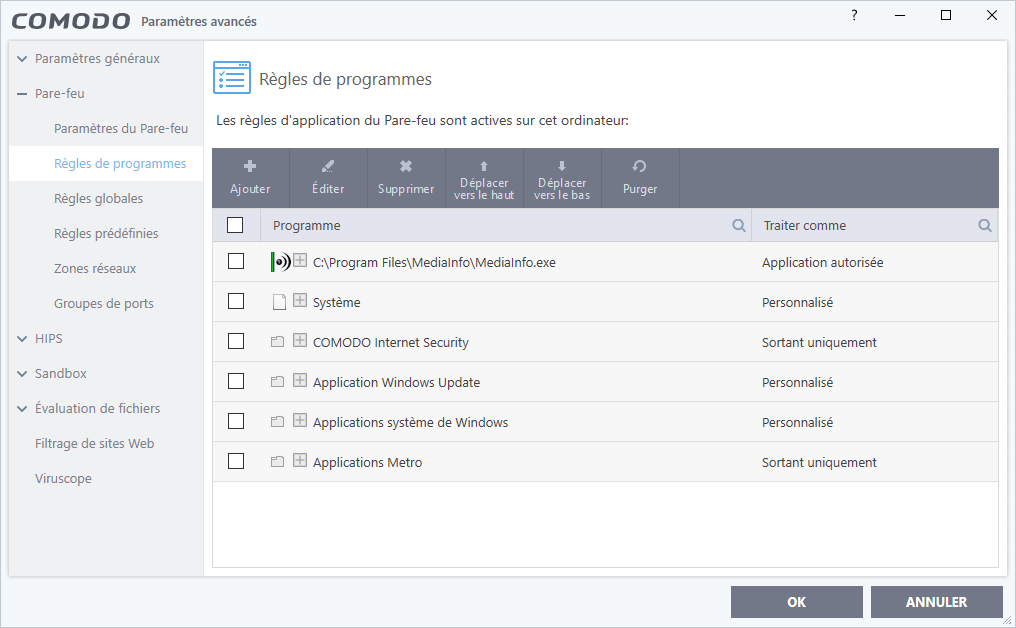Click Sortant uniquement for COMODO Internet Security
The image size is (1016, 628).
tap(819, 342)
